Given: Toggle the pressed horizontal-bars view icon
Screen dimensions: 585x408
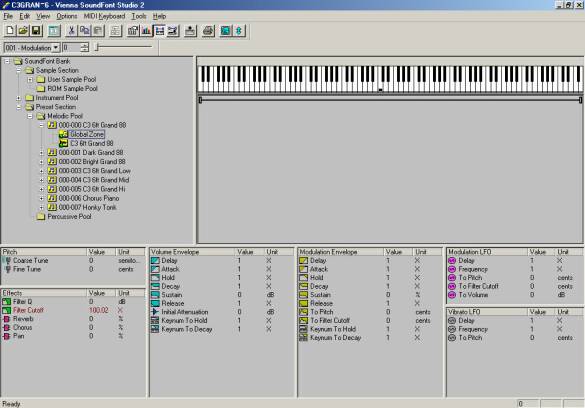Looking at the screenshot, I should tap(160, 31).
